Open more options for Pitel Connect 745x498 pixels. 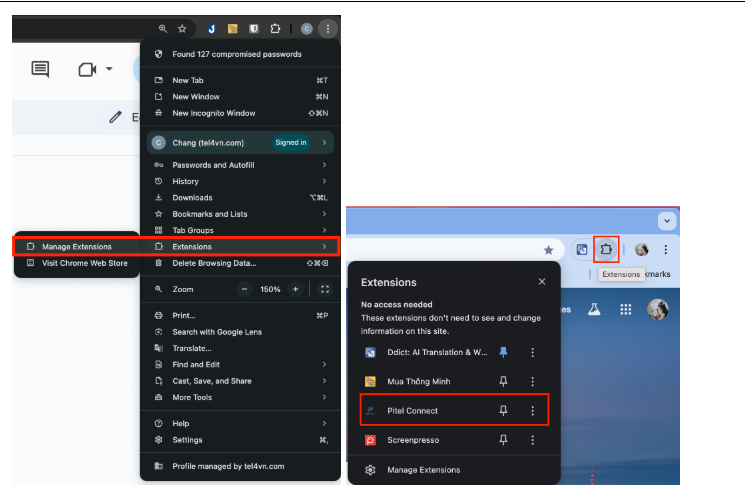pos(533,411)
